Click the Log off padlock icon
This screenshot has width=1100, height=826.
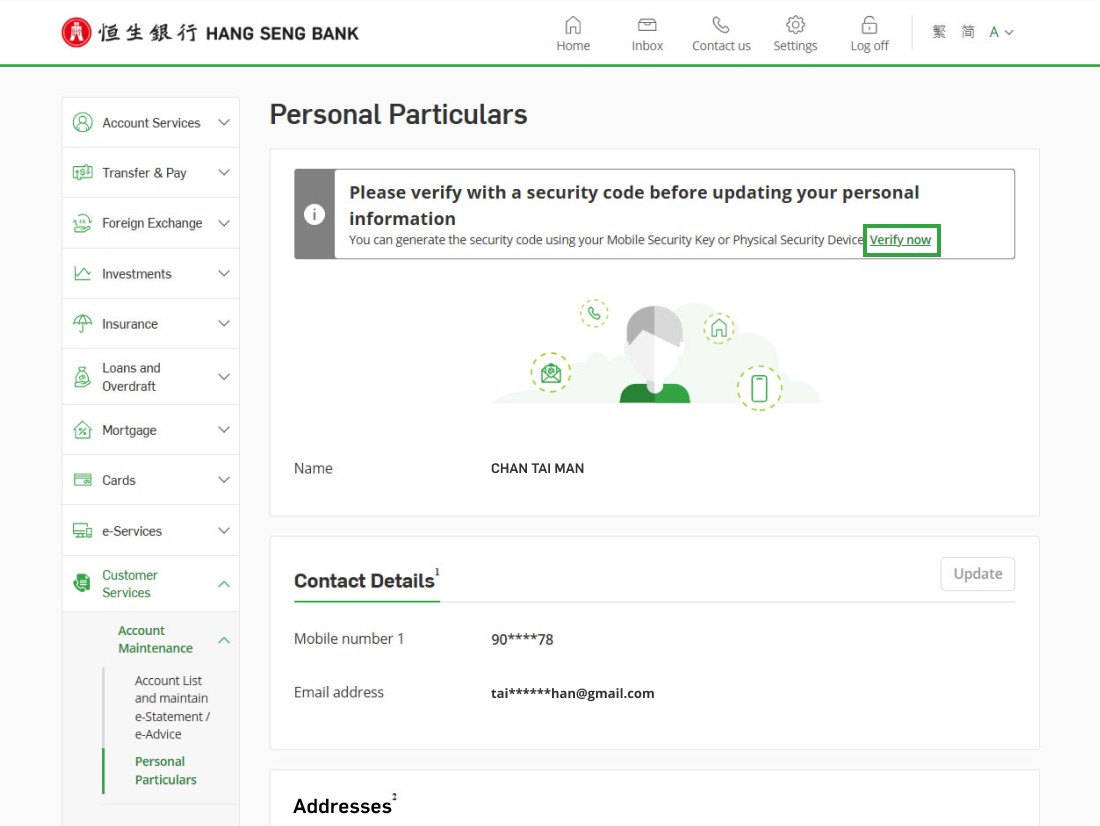pyautogui.click(x=869, y=25)
